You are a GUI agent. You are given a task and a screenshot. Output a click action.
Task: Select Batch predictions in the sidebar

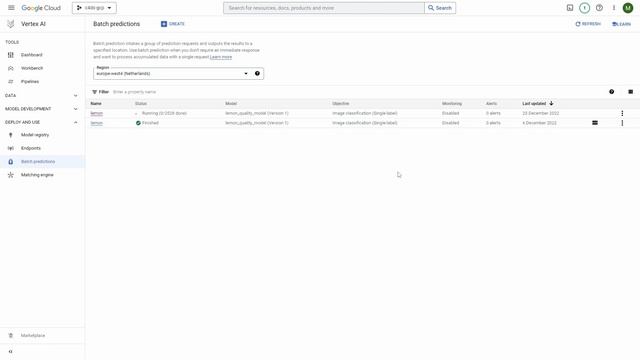42,162
